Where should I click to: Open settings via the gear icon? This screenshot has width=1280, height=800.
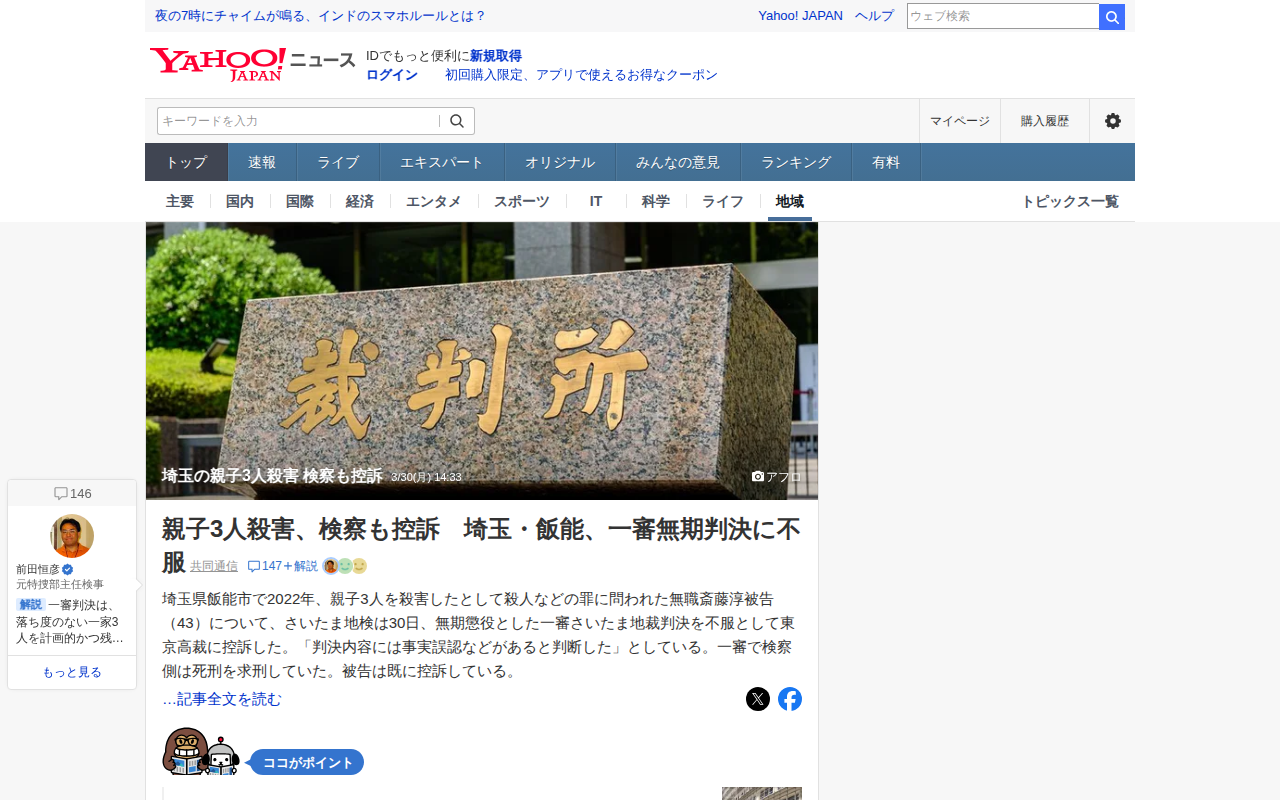pyautogui.click(x=1112, y=121)
